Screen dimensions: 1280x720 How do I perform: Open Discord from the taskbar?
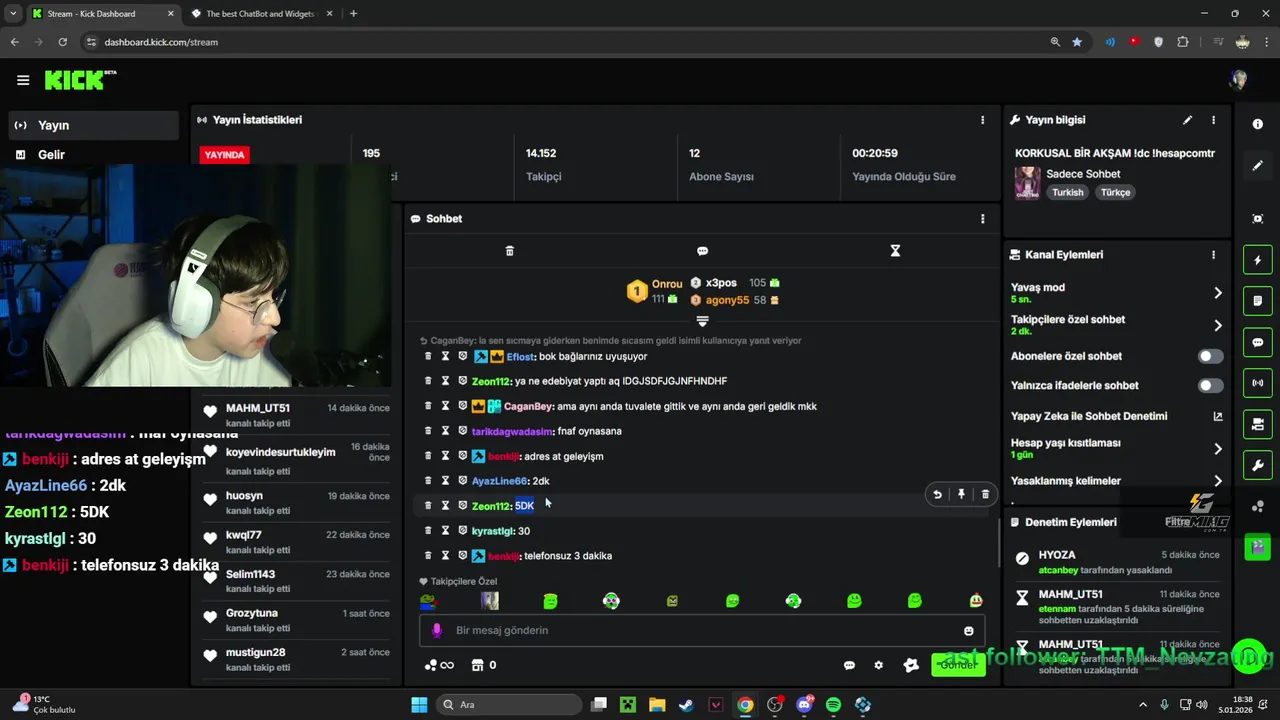[804, 705]
